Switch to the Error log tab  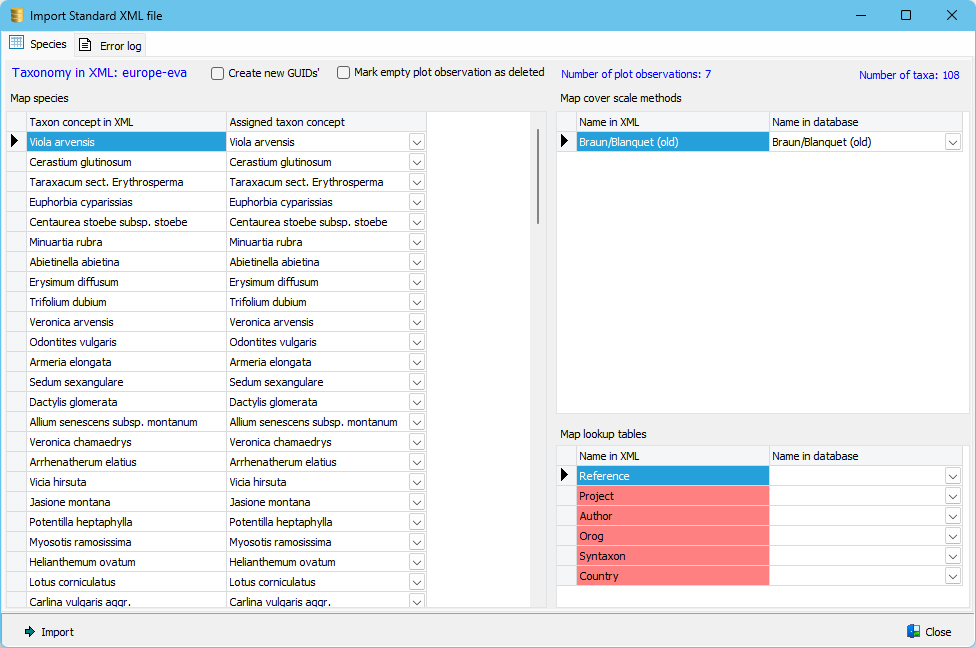point(111,45)
